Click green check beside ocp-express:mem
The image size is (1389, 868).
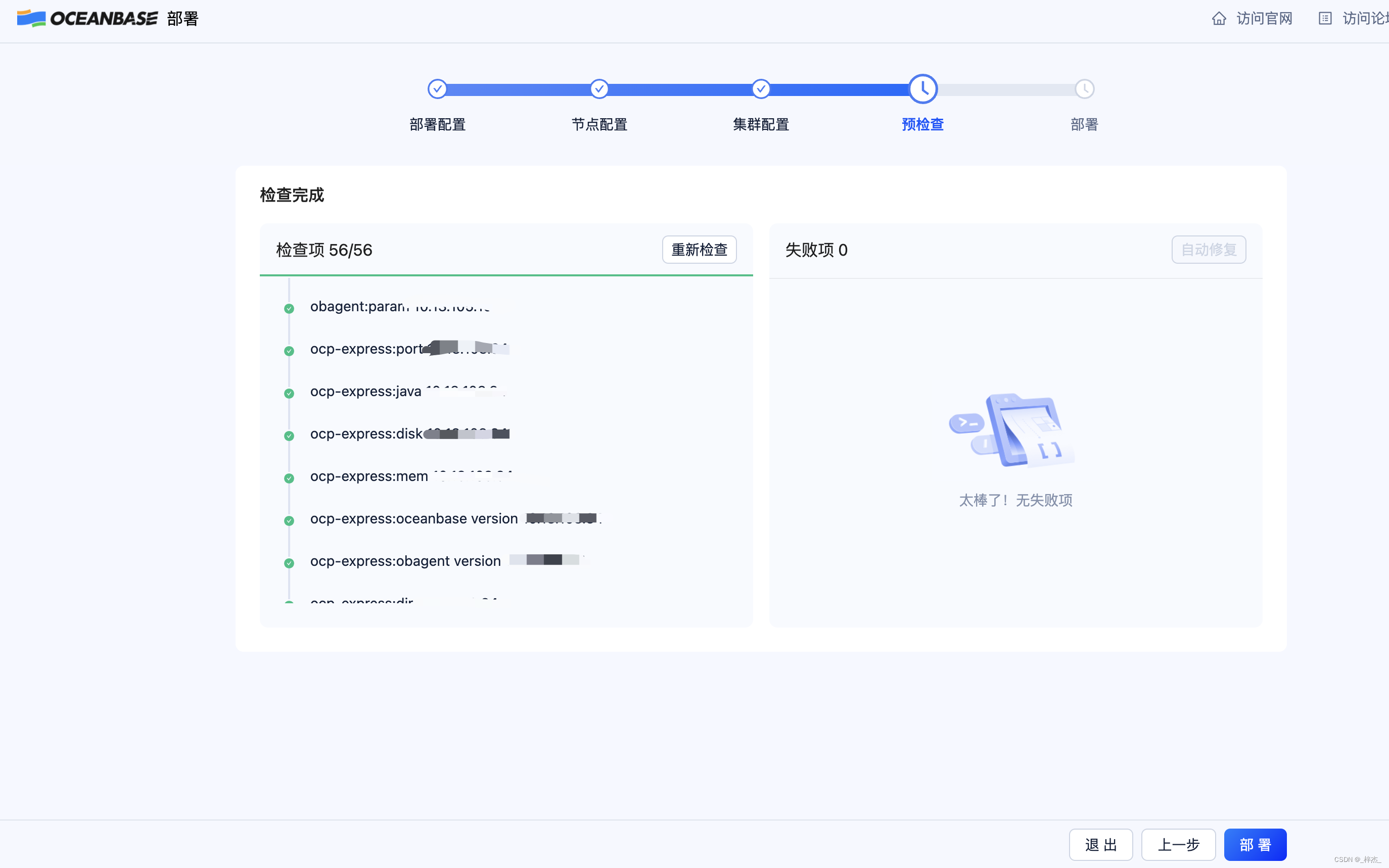289,478
